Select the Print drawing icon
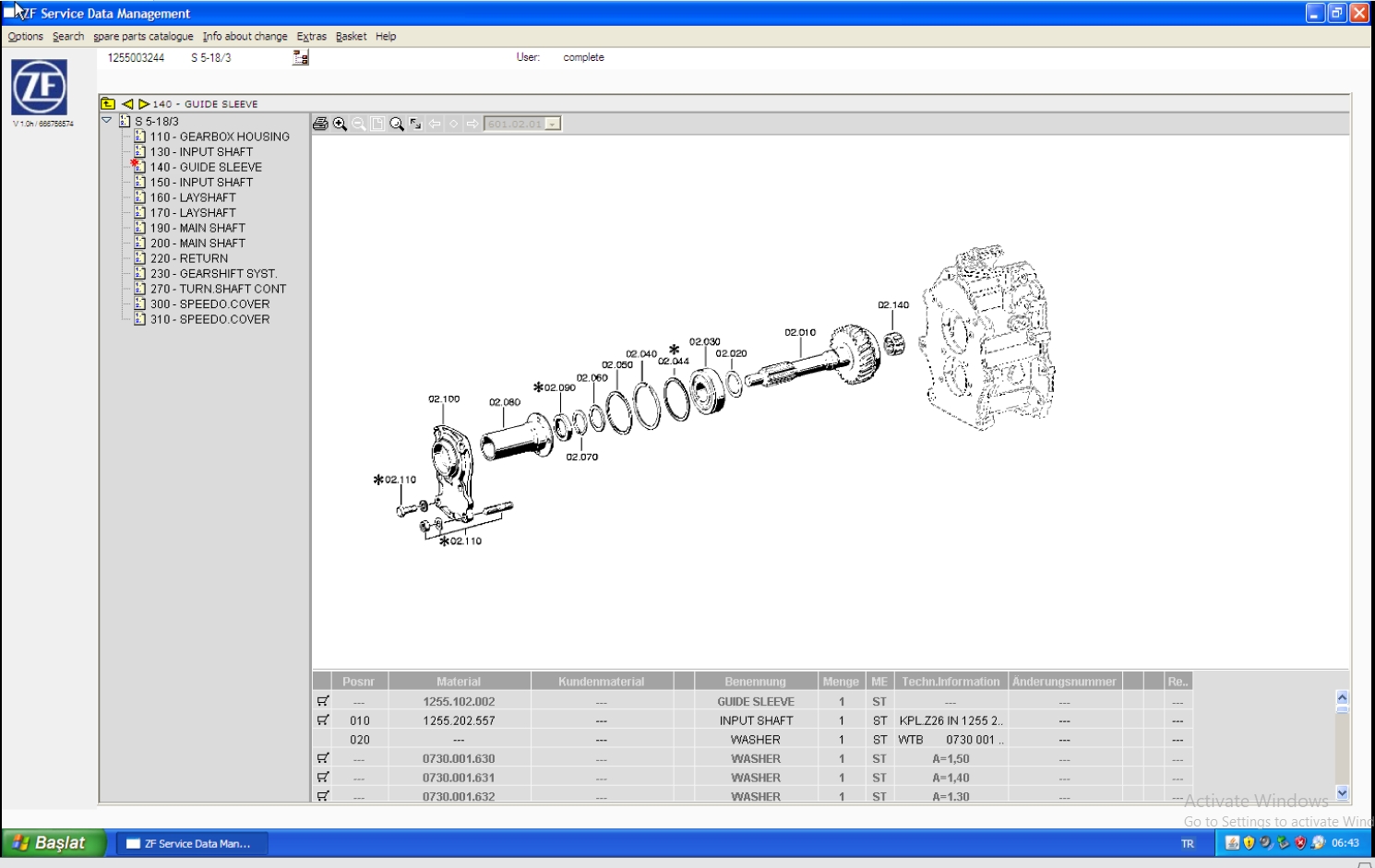 click(322, 124)
